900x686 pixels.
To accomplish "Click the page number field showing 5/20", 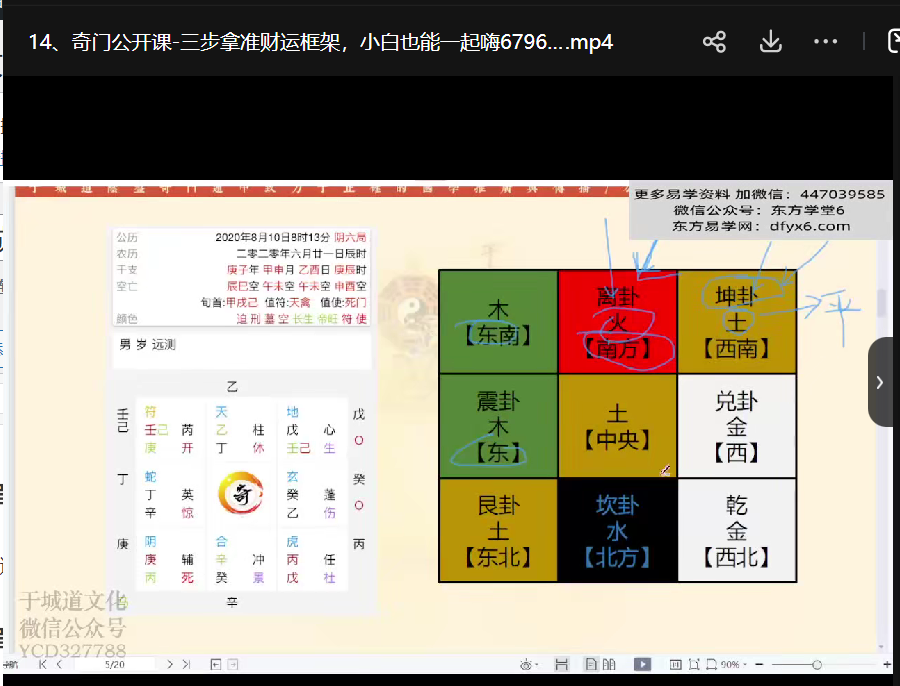I will (x=115, y=664).
